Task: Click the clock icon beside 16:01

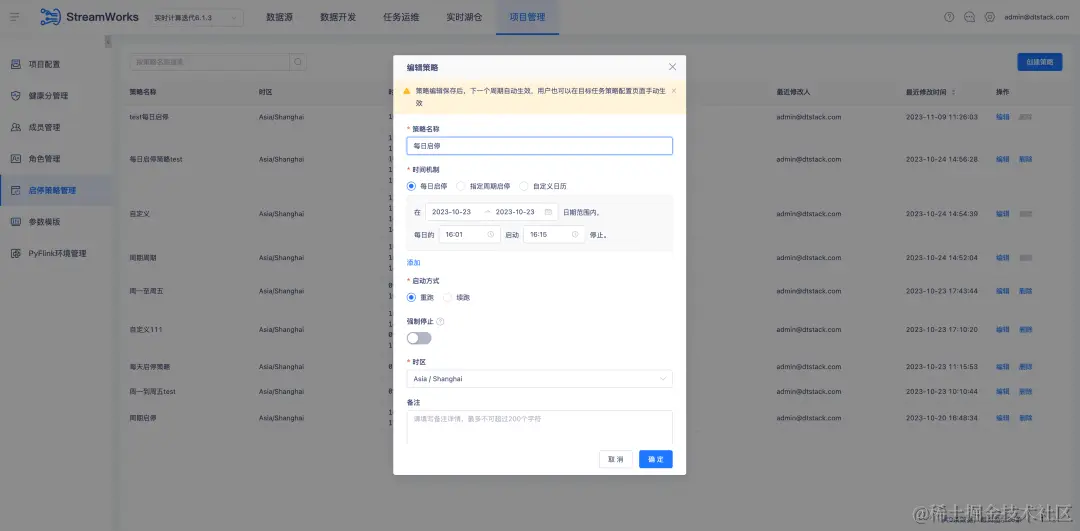Action: coord(490,235)
